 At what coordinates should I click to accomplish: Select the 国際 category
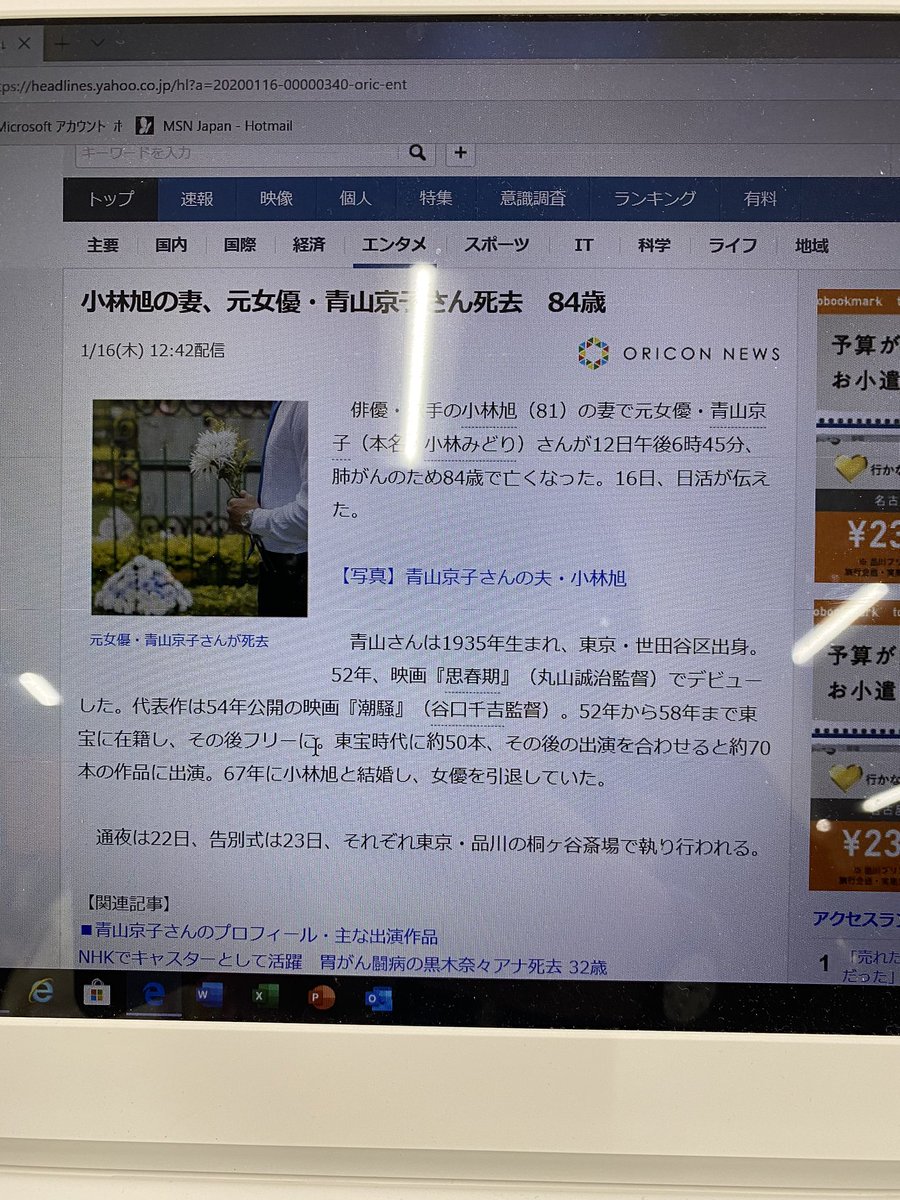pos(240,245)
